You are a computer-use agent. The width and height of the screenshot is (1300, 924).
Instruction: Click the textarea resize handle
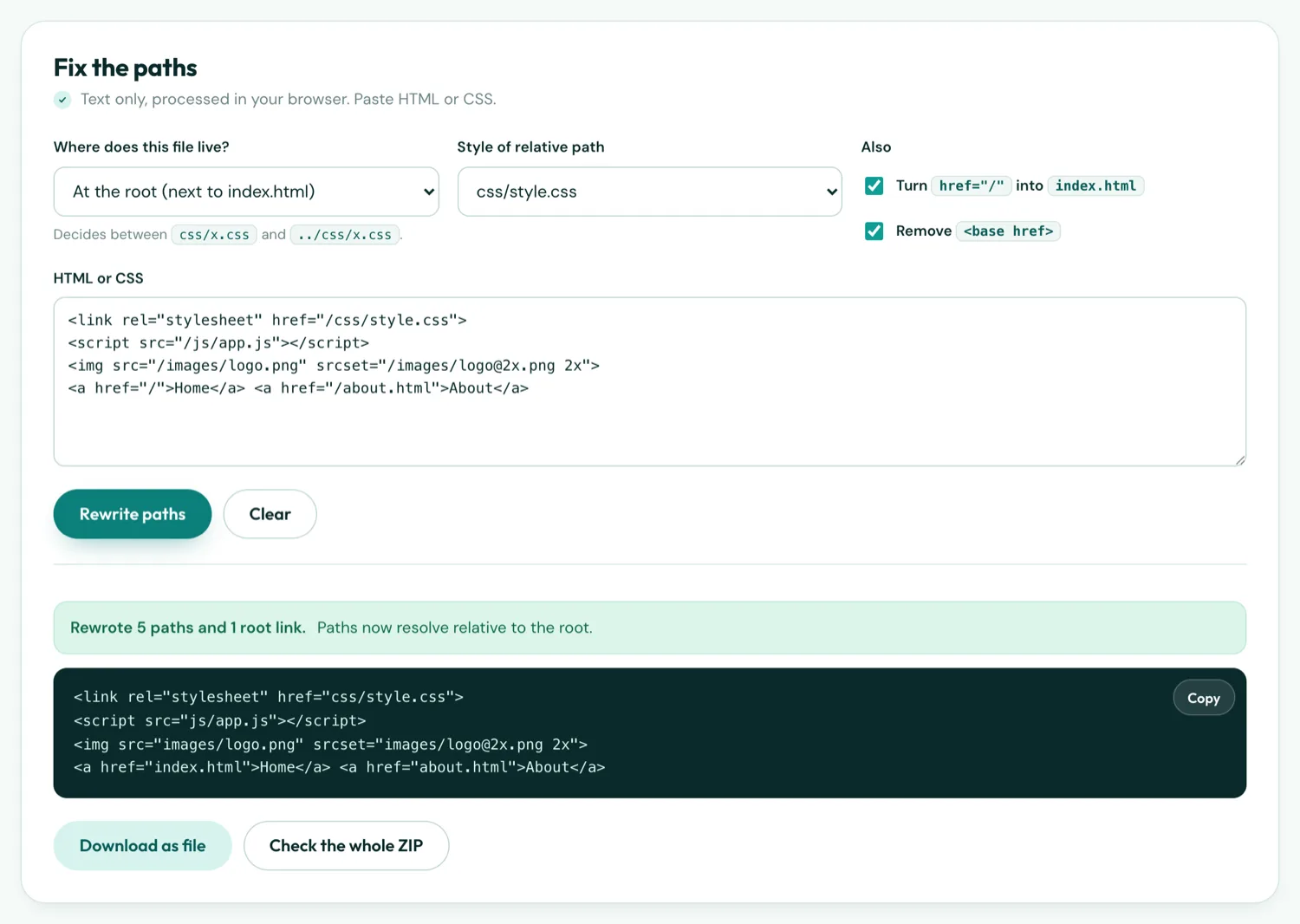tap(1240, 459)
